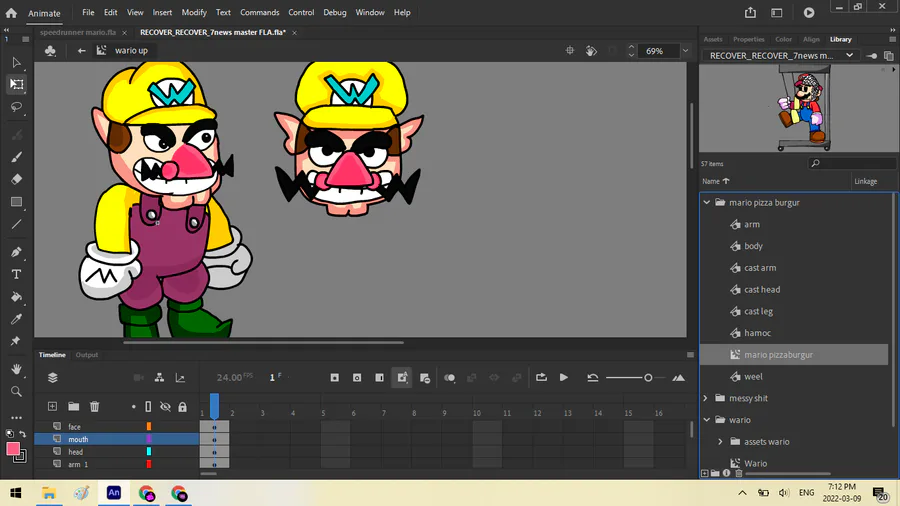Select the Free Transform tool
Viewport: 900px width, 506px height.
16,84
